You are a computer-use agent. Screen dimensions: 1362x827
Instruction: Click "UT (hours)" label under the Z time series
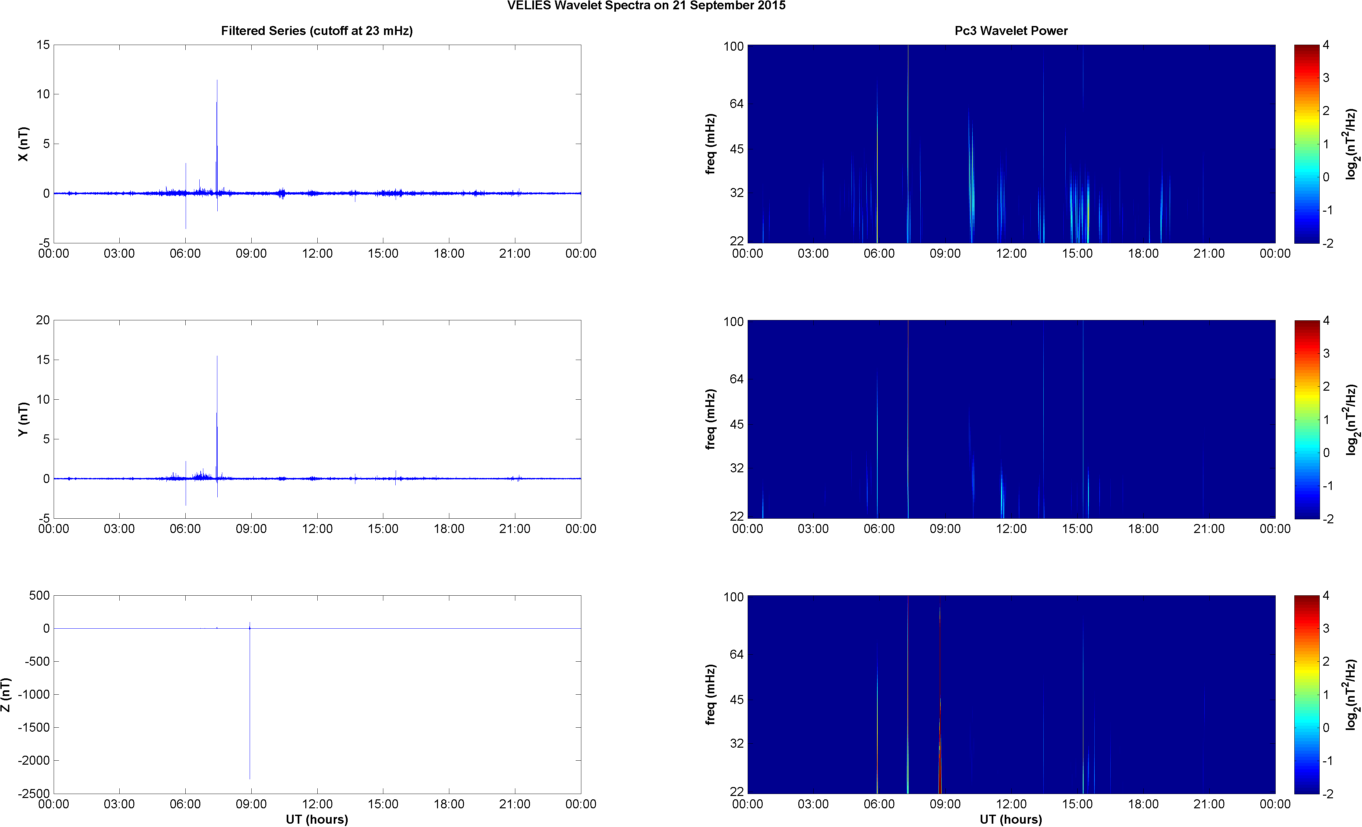[317, 819]
